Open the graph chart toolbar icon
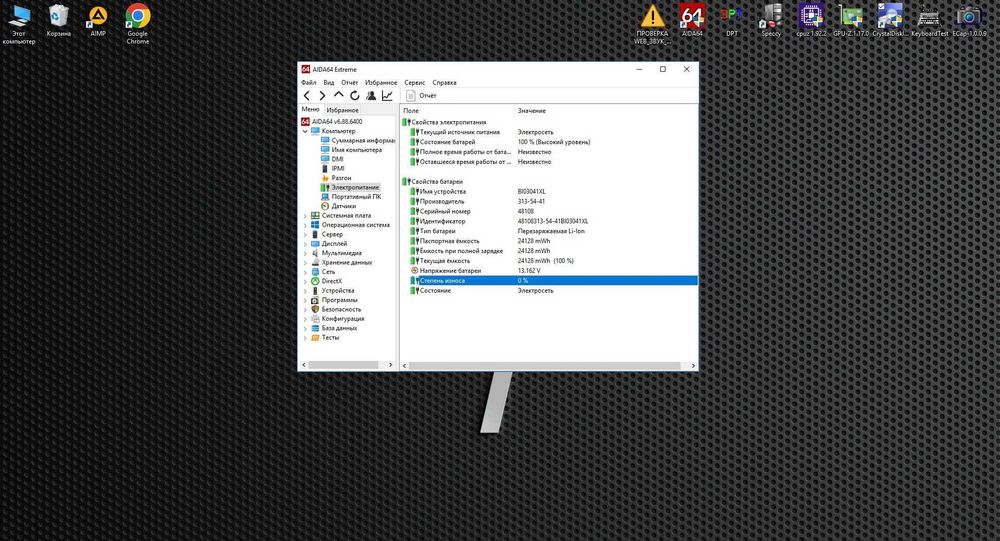 coord(387,96)
